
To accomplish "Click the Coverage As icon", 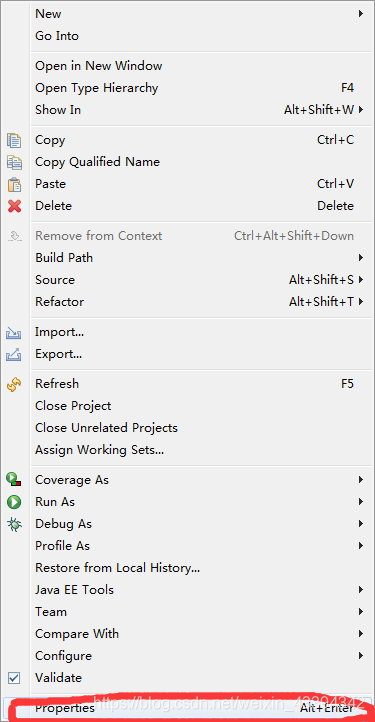I will click(14, 480).
